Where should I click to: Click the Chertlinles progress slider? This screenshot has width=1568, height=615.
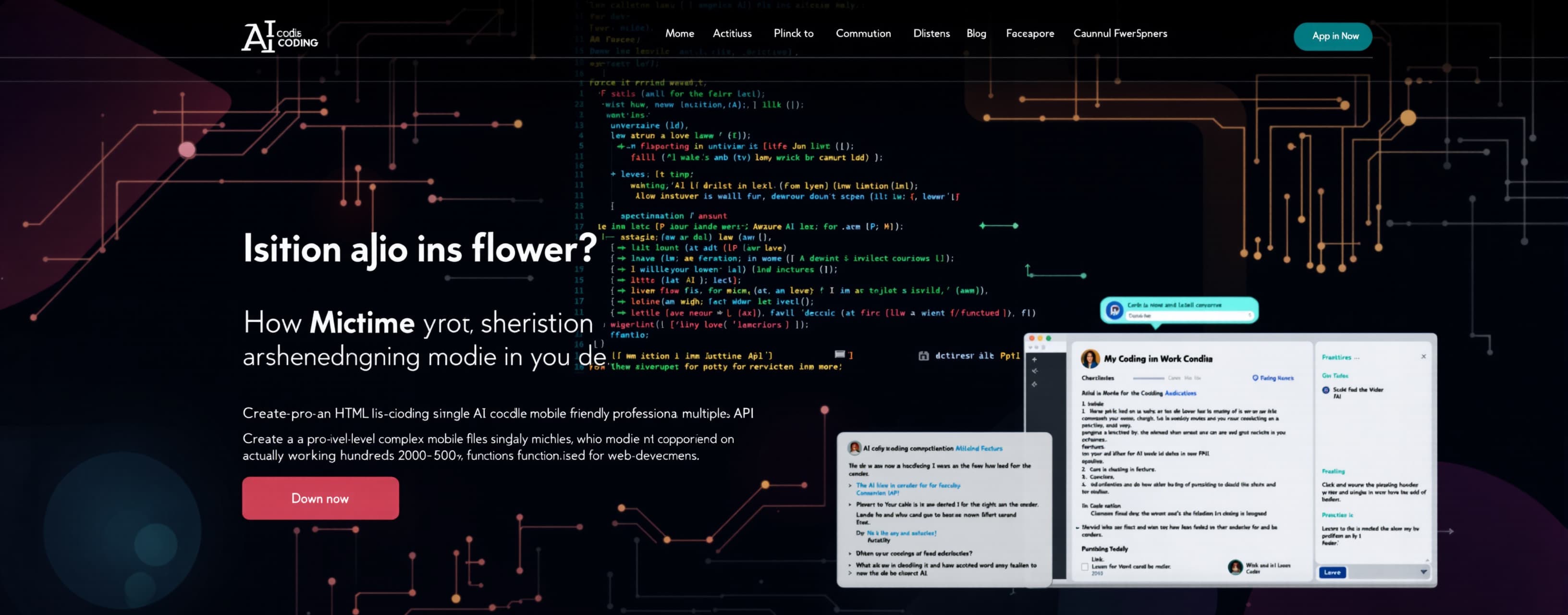coord(1148,378)
